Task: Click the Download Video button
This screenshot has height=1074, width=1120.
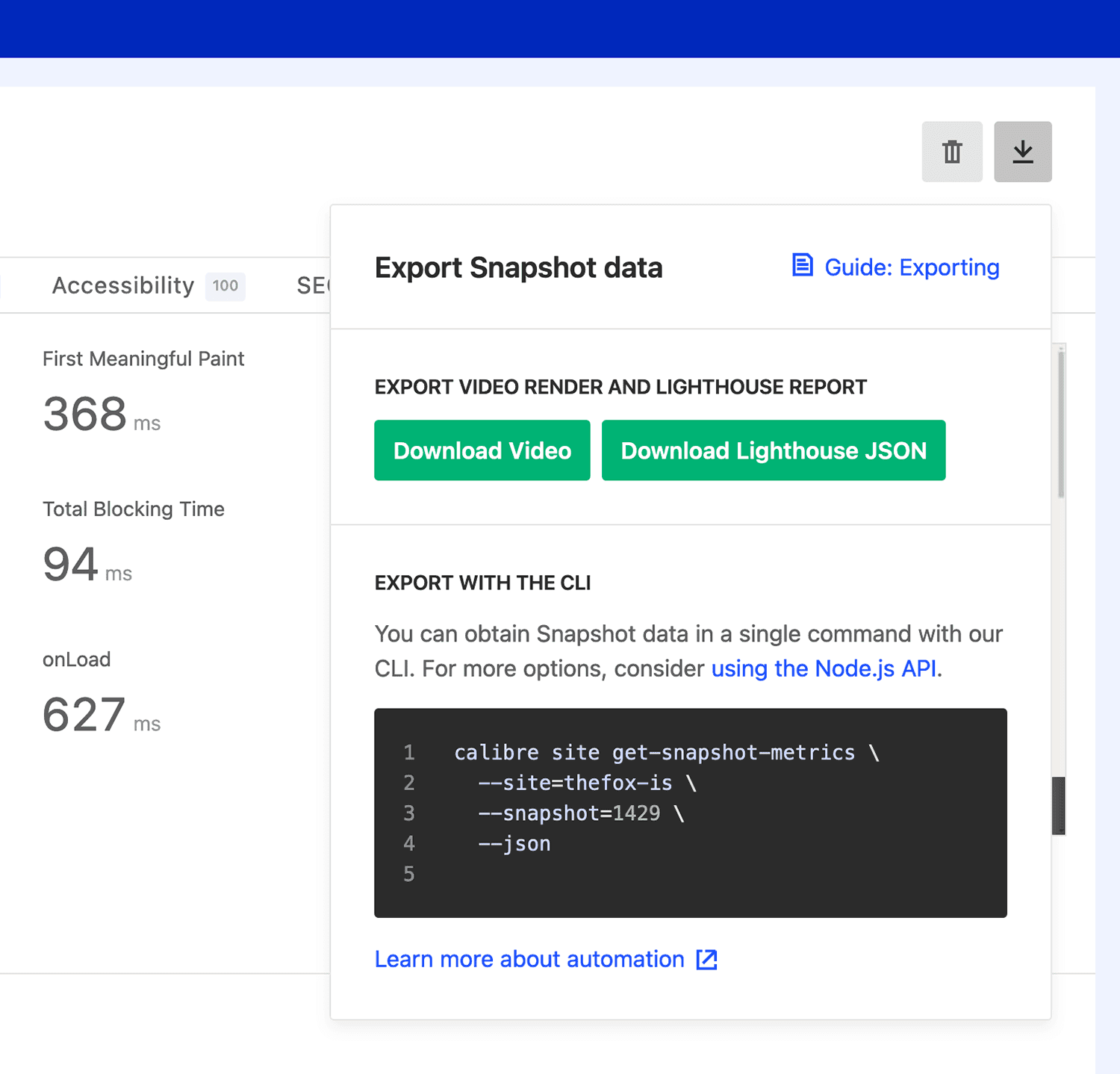Action: pyautogui.click(x=482, y=450)
